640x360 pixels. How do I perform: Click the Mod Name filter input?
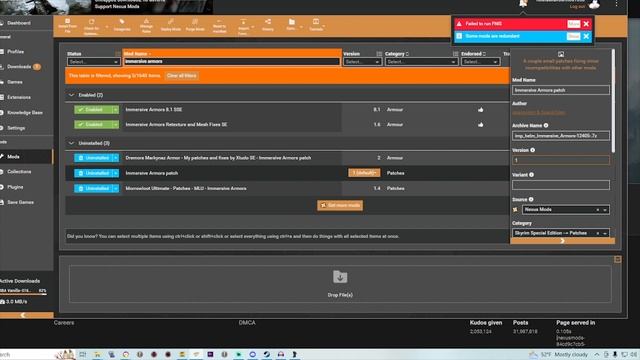pyautogui.click(x=232, y=62)
